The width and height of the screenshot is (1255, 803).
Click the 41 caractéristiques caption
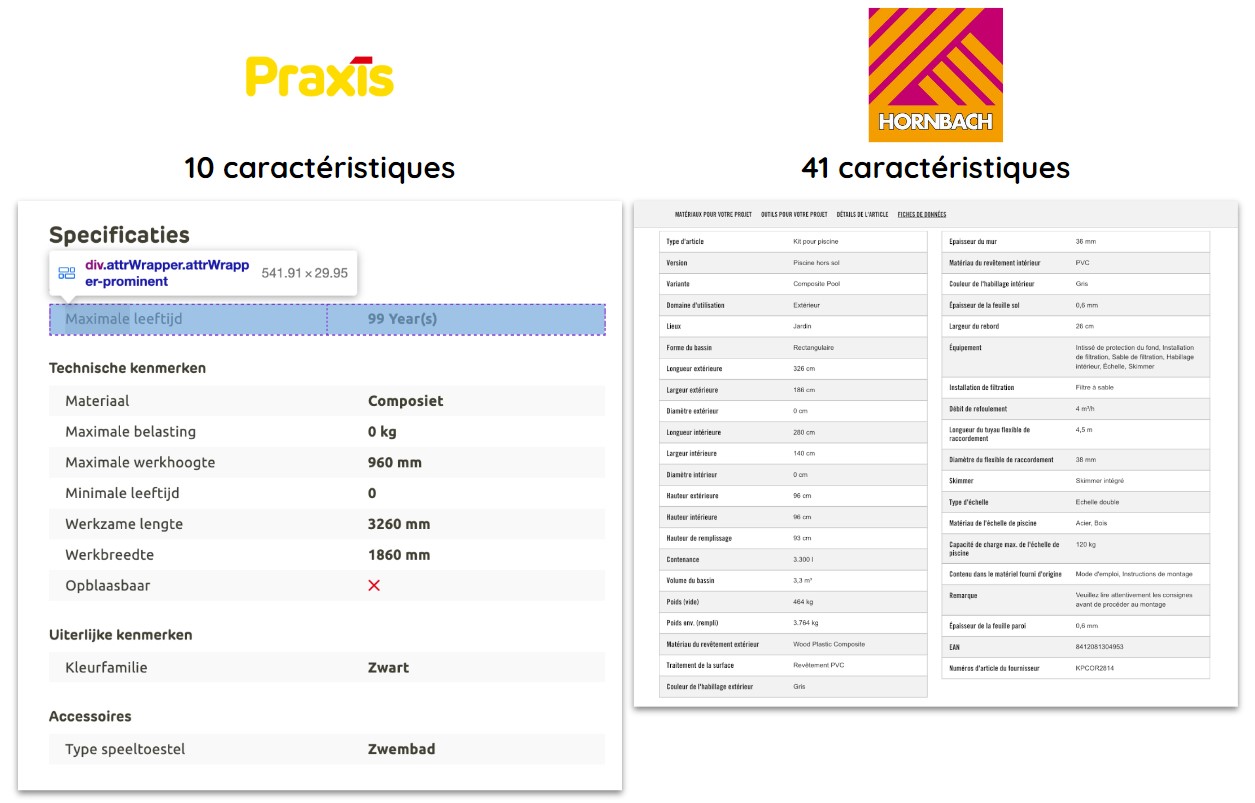coord(935,168)
